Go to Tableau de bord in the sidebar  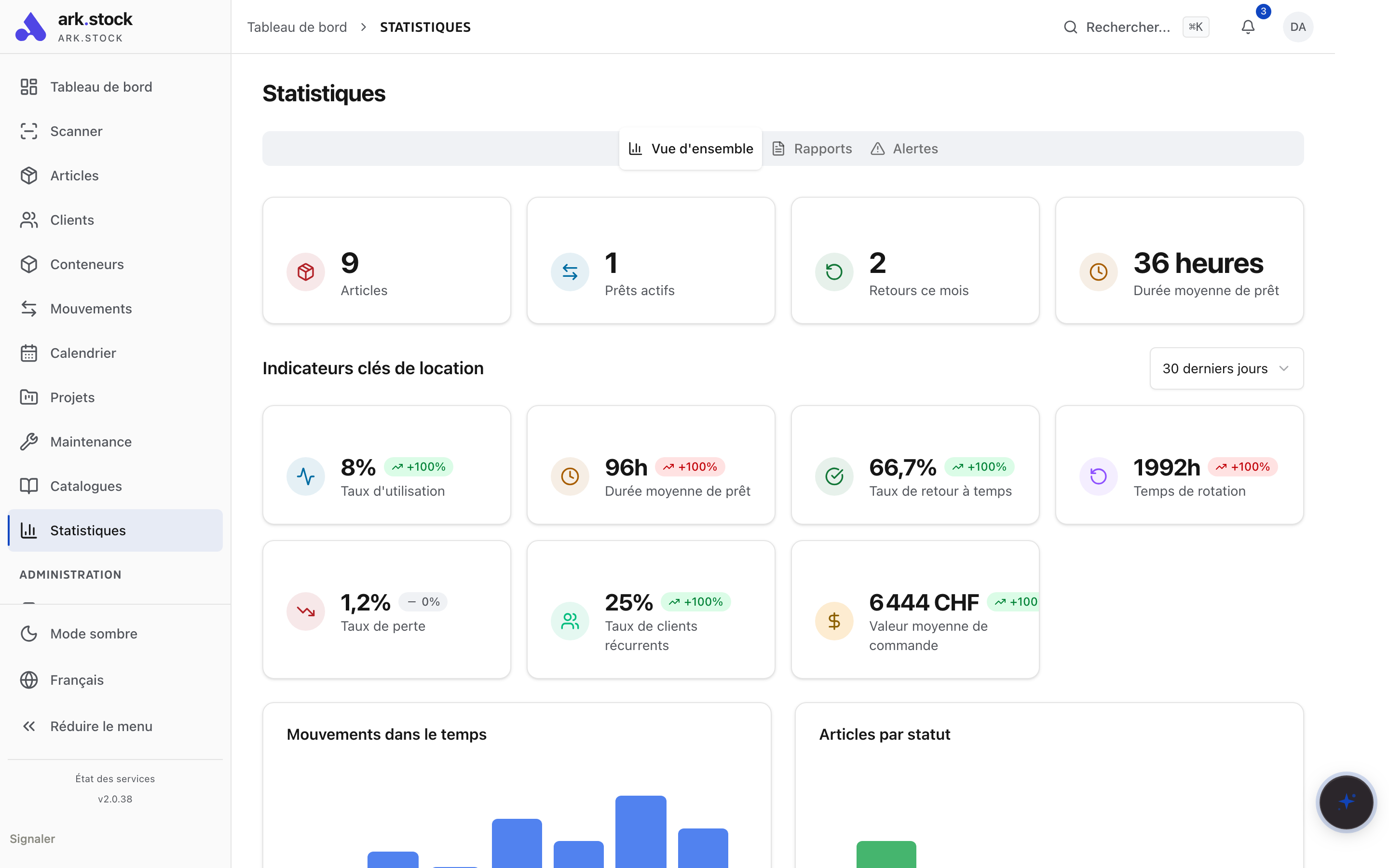pyautogui.click(x=115, y=87)
